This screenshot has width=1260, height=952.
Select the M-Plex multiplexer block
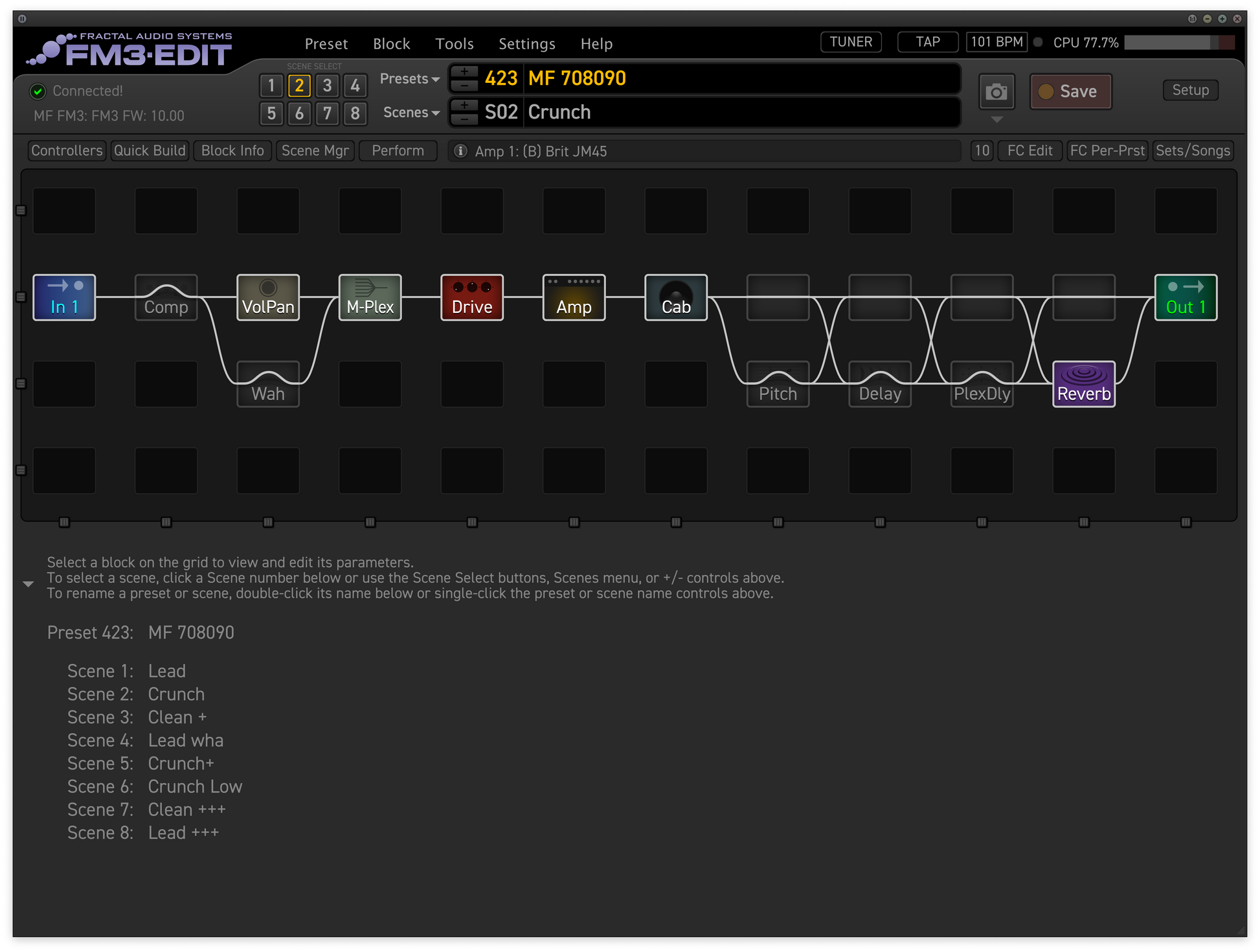click(370, 297)
